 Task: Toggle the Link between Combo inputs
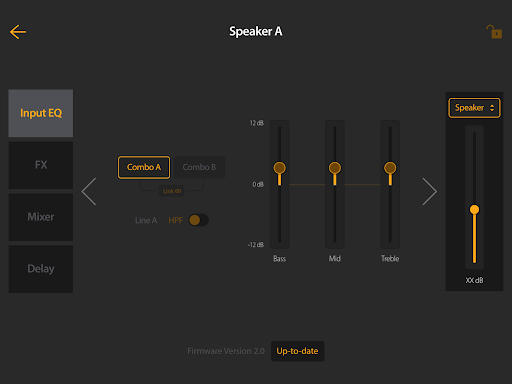pyautogui.click(x=172, y=191)
